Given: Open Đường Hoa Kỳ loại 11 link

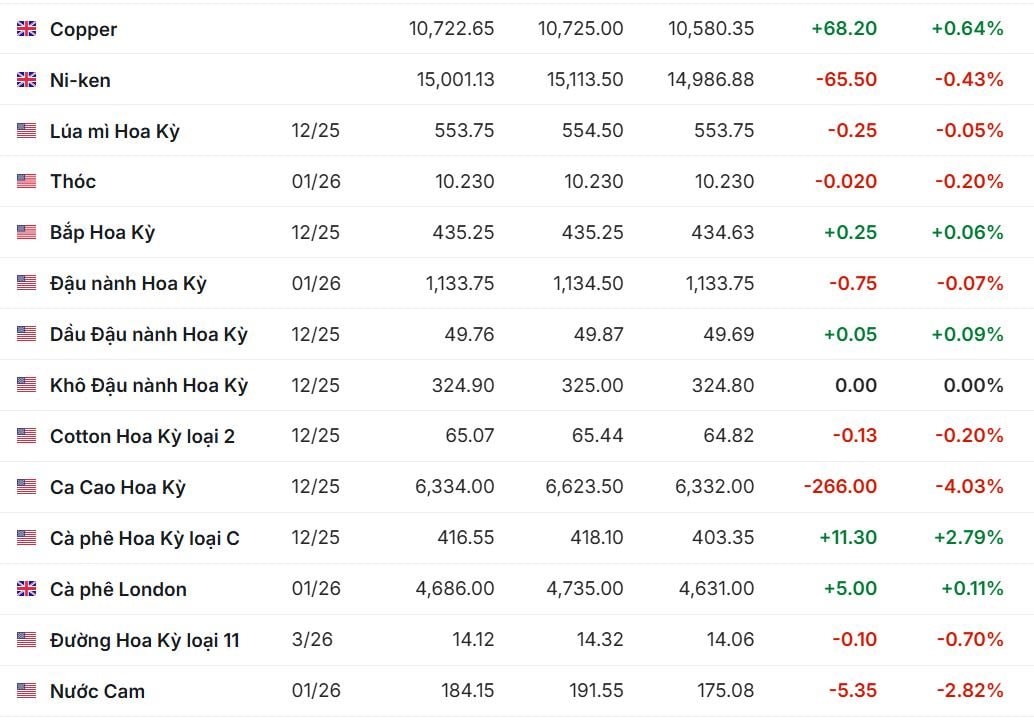Looking at the screenshot, I should [145, 640].
